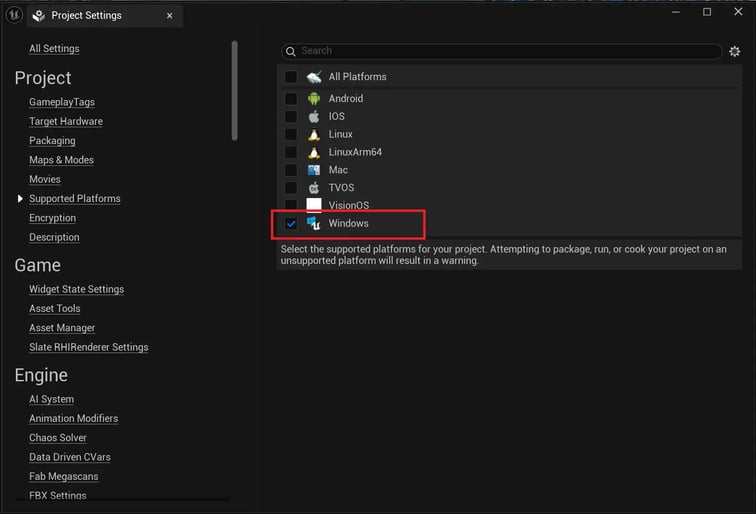Click the settings Search field
756x514 pixels.
click(501, 51)
